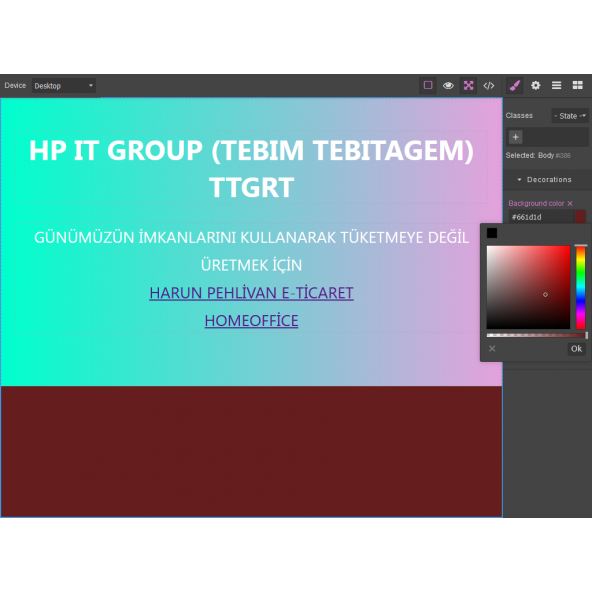Select the black preset swatch in picker
This screenshot has height=592, width=592.
tap(492, 233)
